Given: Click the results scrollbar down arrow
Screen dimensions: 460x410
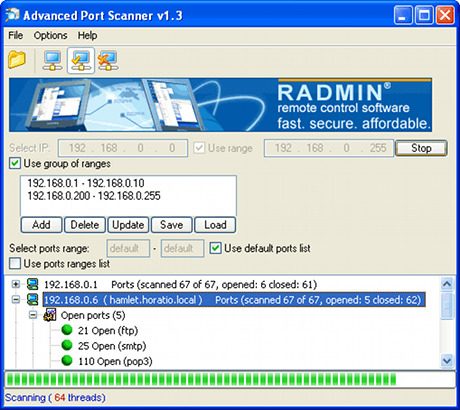Looking at the screenshot, I should (447, 360).
